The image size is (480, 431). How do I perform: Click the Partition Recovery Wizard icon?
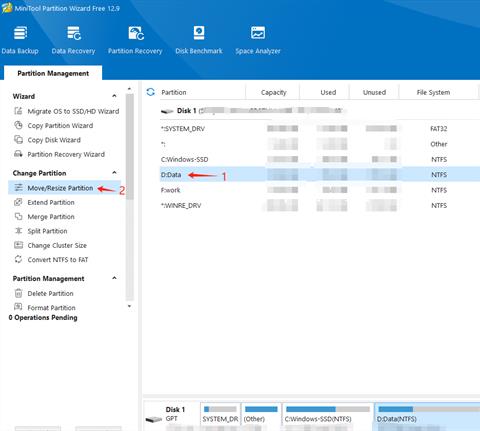pos(18,154)
